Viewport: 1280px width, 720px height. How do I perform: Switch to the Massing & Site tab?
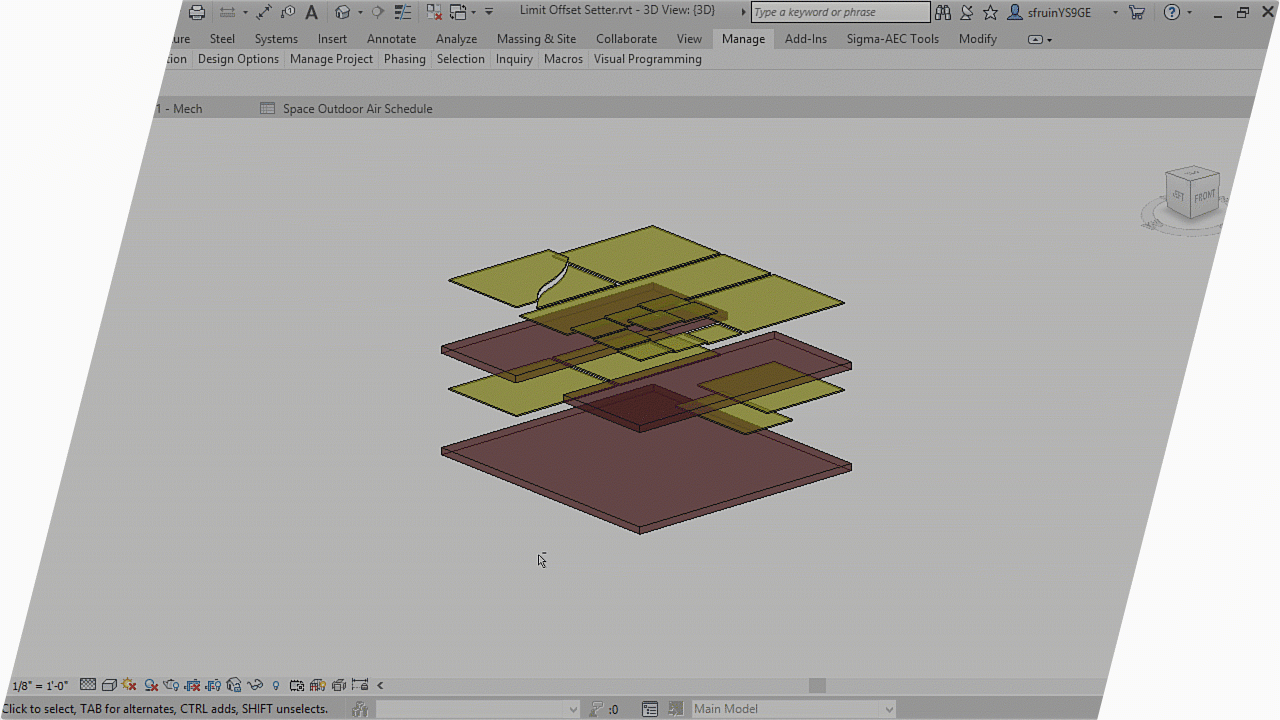click(x=536, y=39)
